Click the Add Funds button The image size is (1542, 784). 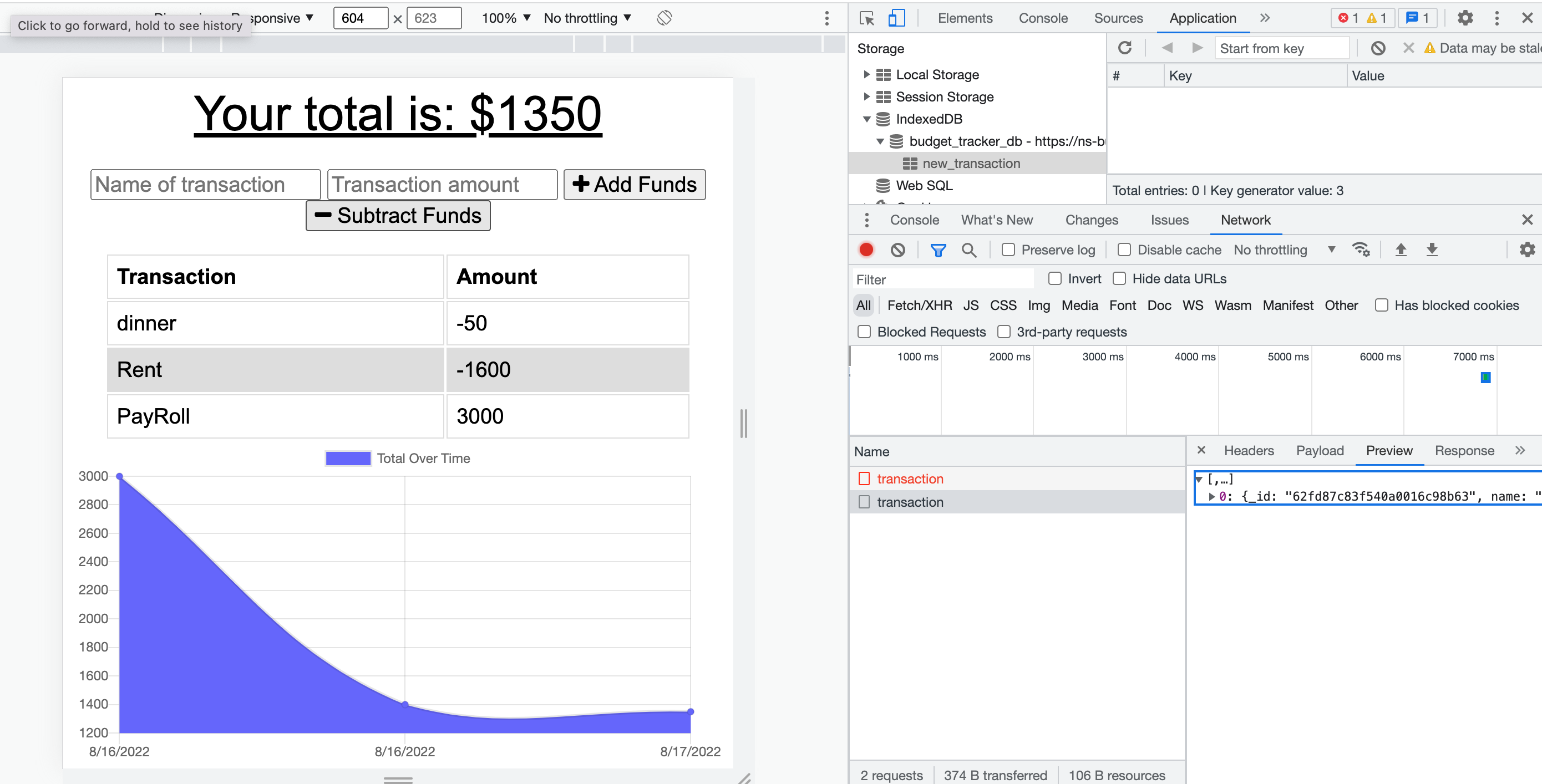(x=634, y=184)
